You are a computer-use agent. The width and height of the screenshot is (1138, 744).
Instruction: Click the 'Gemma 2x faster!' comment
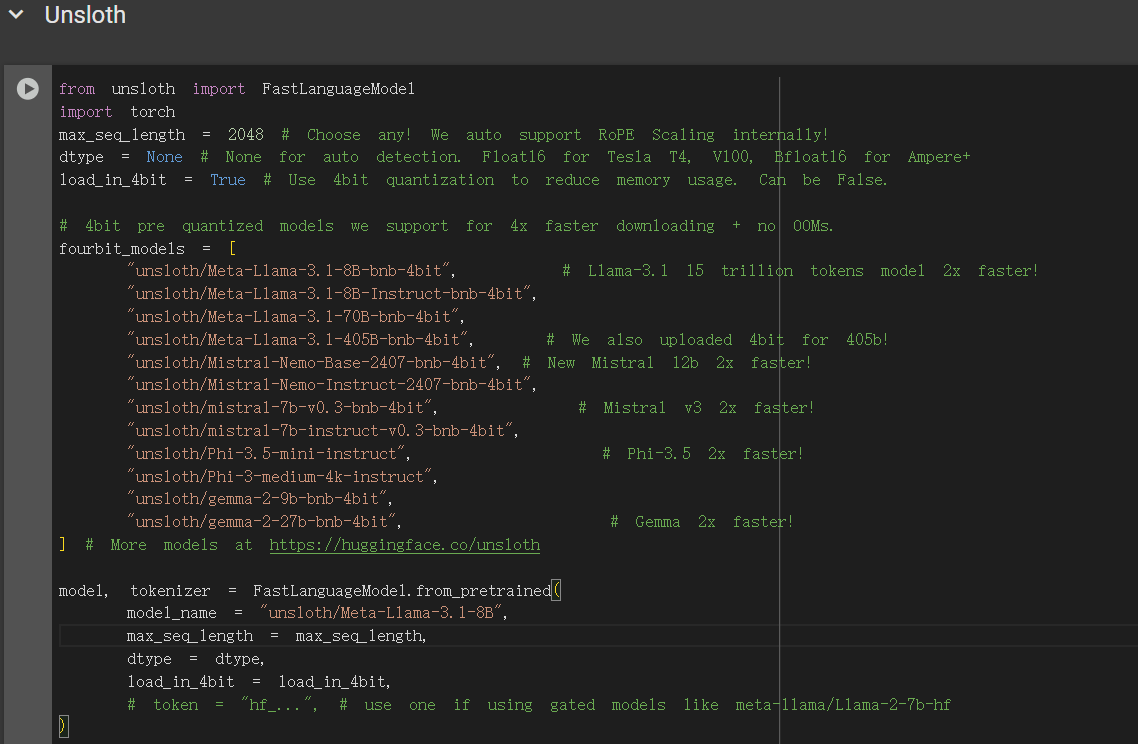pyautogui.click(x=702, y=522)
